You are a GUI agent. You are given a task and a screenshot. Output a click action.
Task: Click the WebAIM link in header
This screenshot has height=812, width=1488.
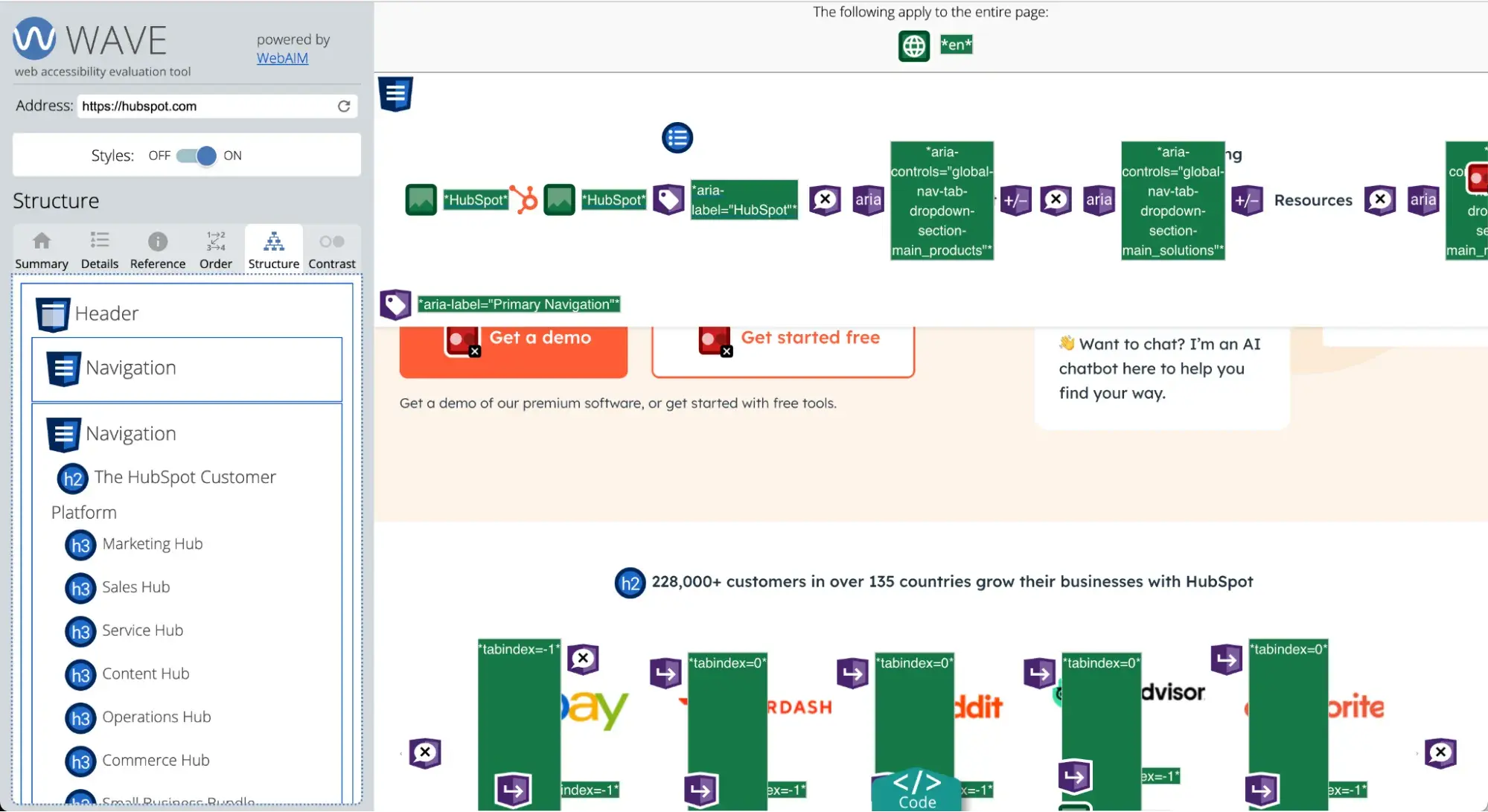point(281,57)
